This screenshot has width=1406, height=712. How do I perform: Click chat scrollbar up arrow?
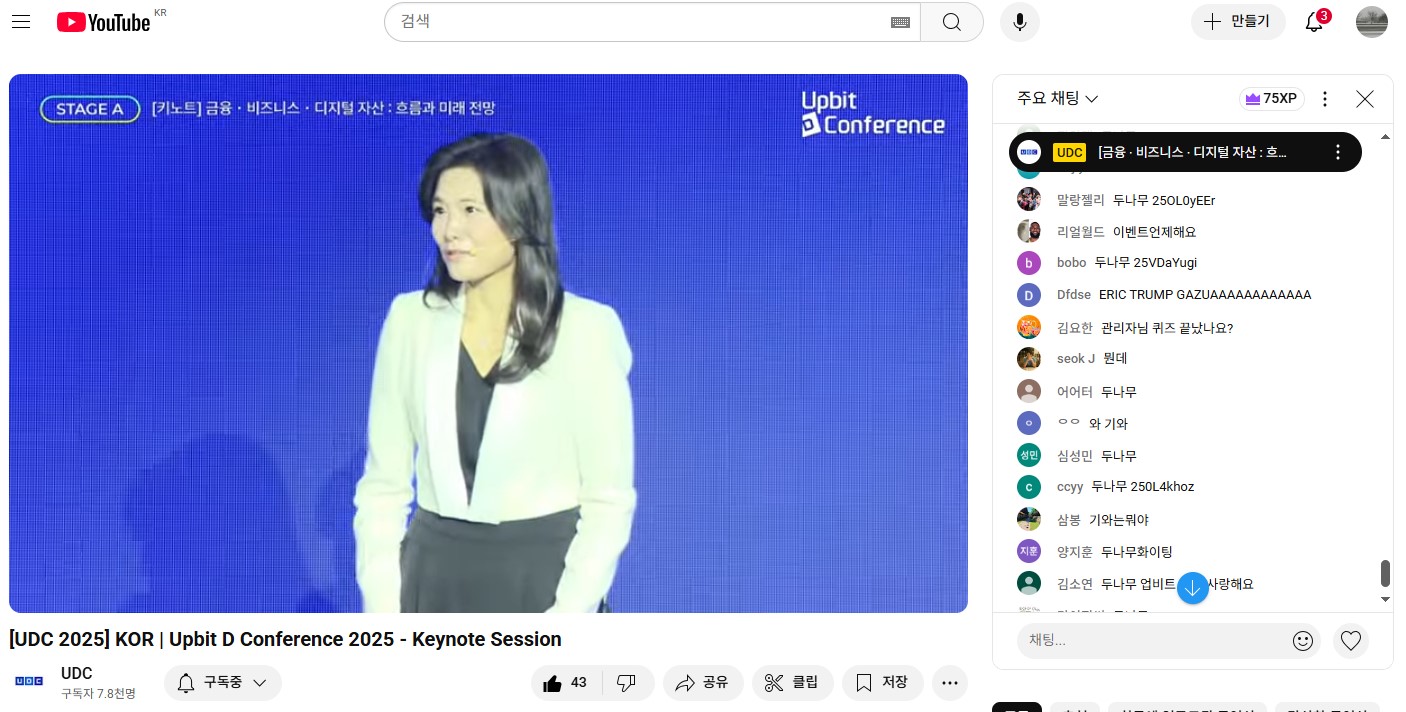[1385, 137]
